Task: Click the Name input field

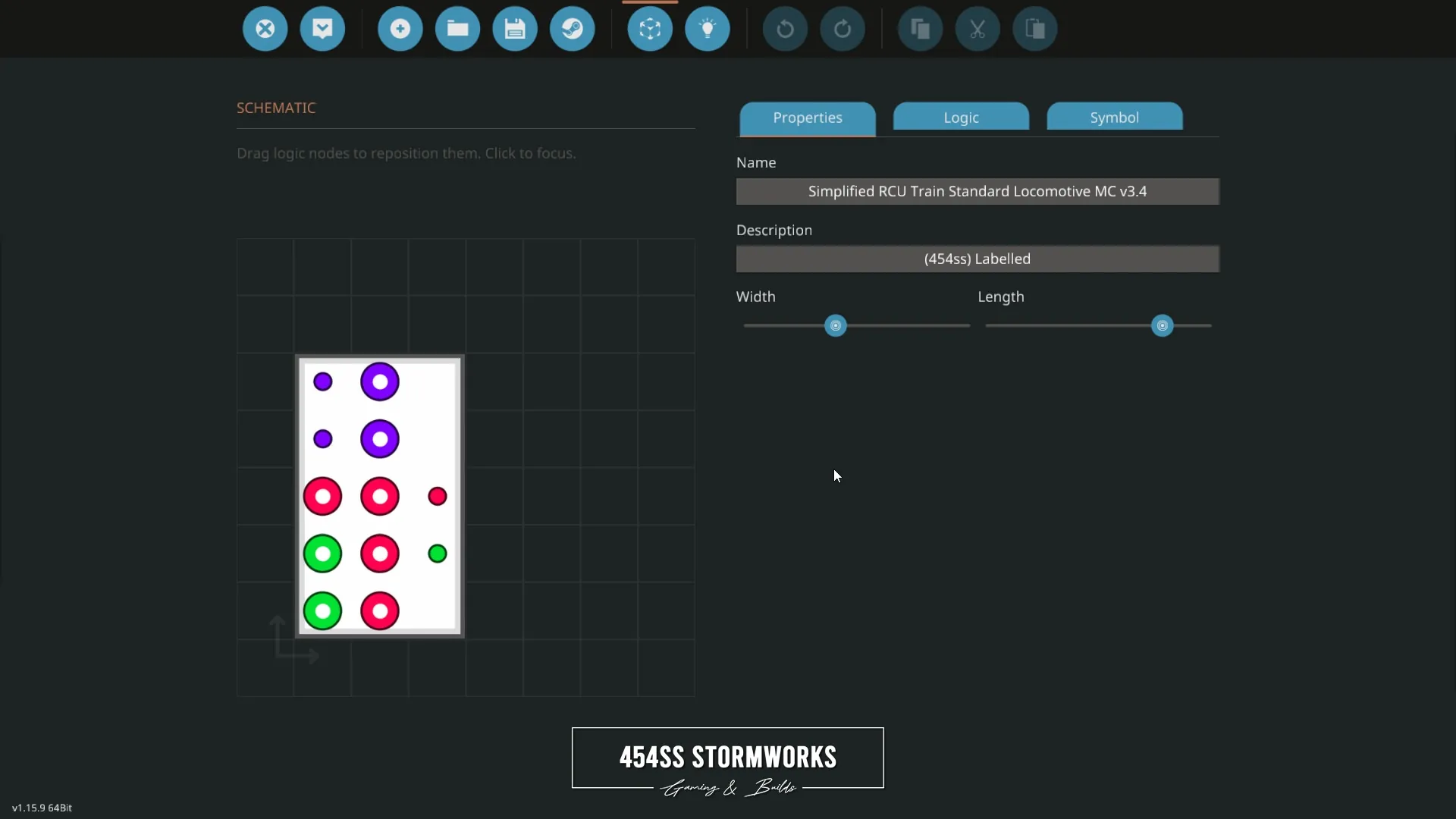Action: [x=977, y=192]
